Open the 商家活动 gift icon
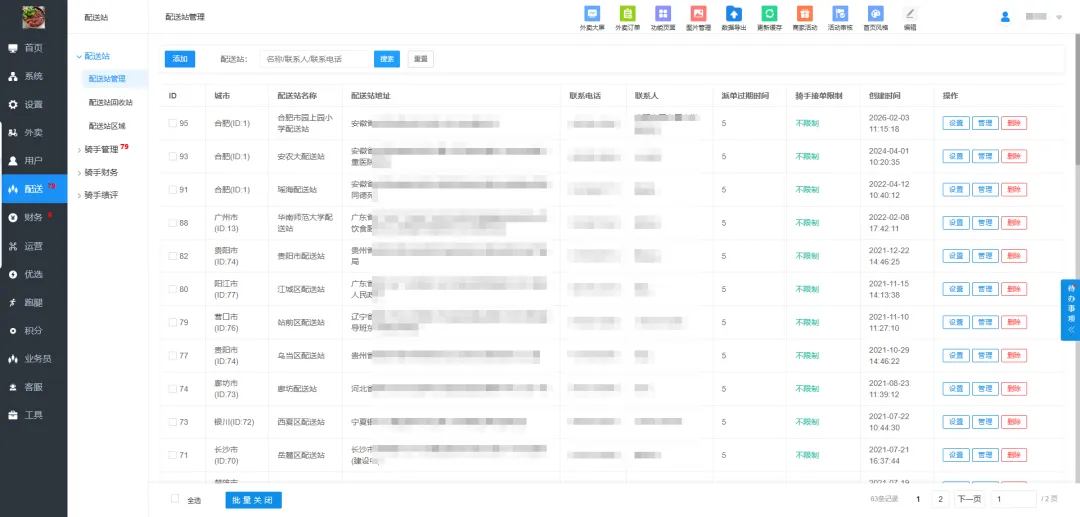Viewport: 1080px width, 517px height. pos(804,14)
